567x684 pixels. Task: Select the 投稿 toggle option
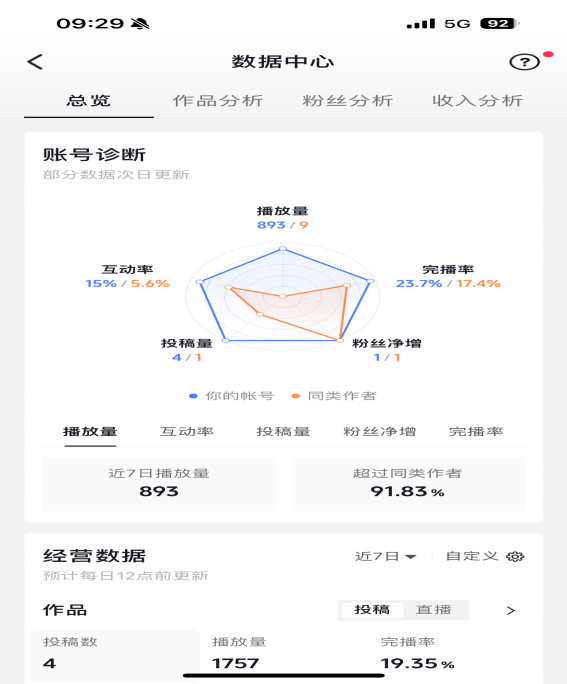tap(372, 610)
